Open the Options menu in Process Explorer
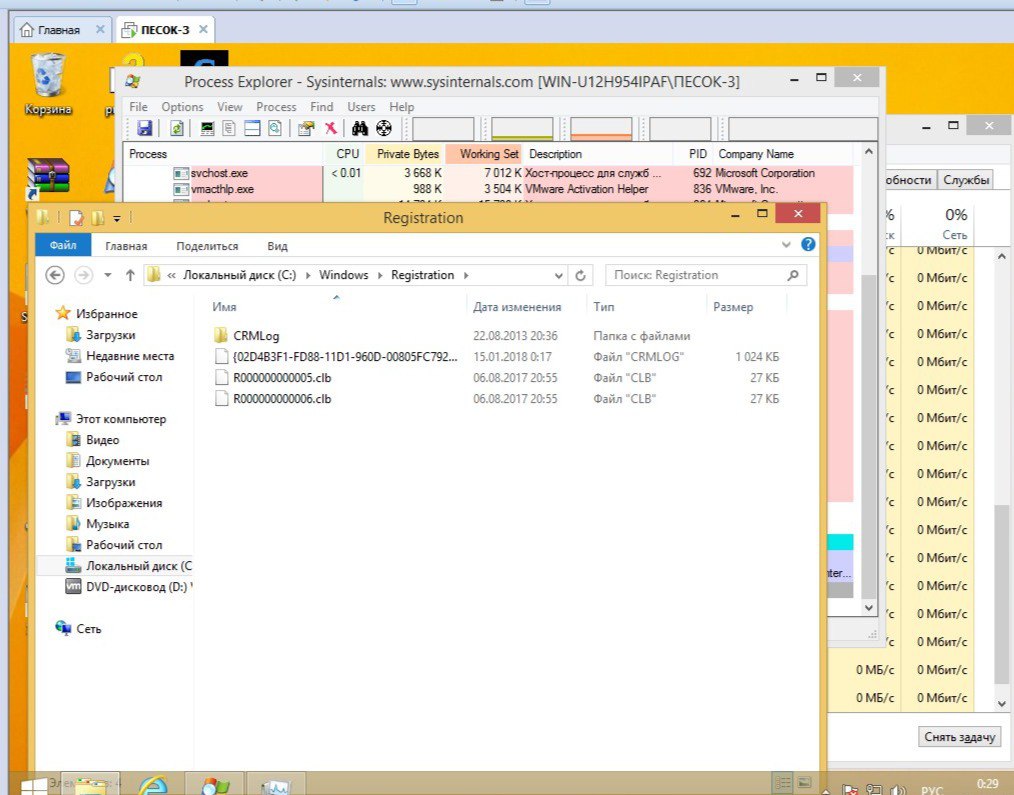Screen dimensions: 1014x795 click(x=182, y=107)
